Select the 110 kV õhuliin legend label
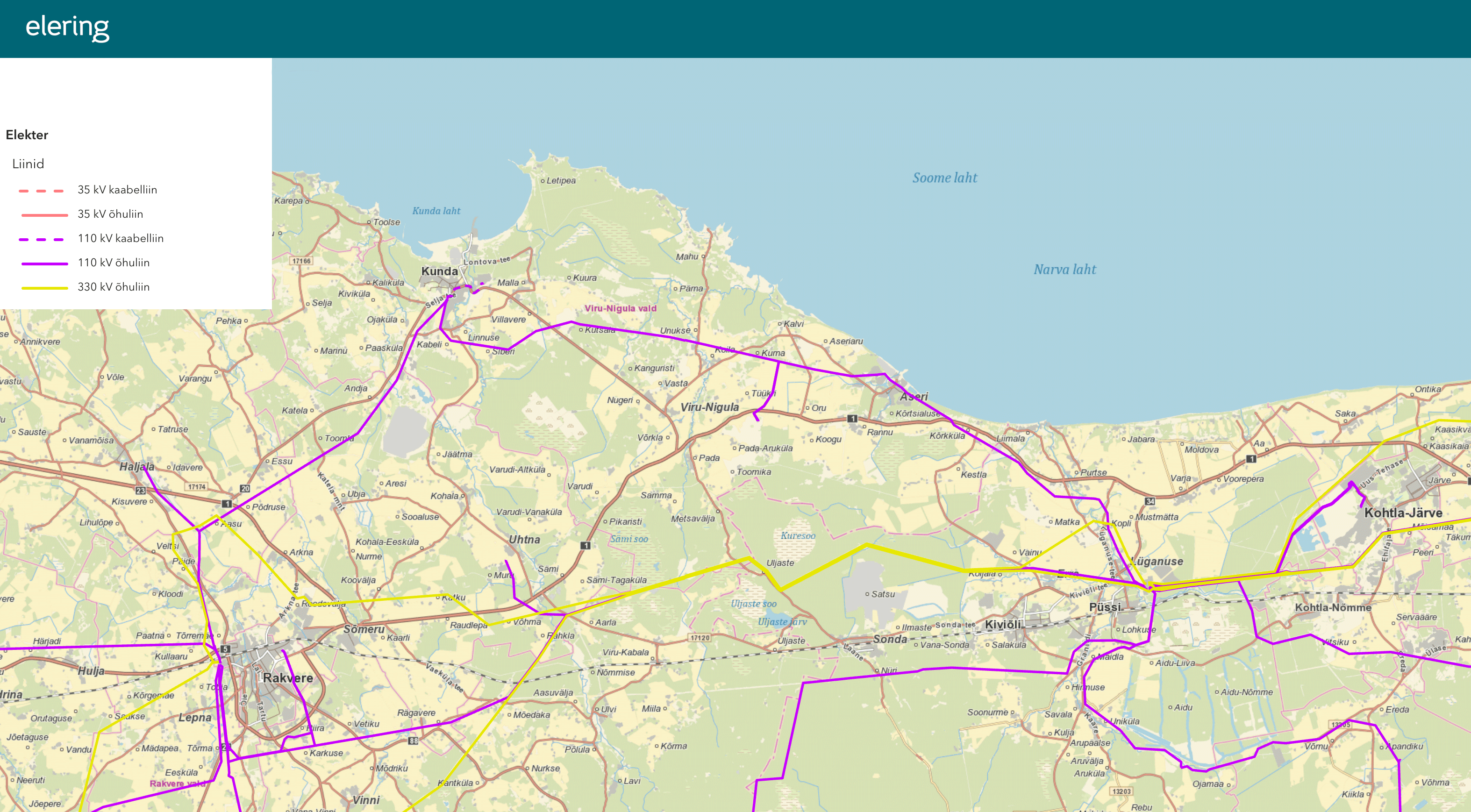This screenshot has height=812, width=1471. pyautogui.click(x=114, y=263)
